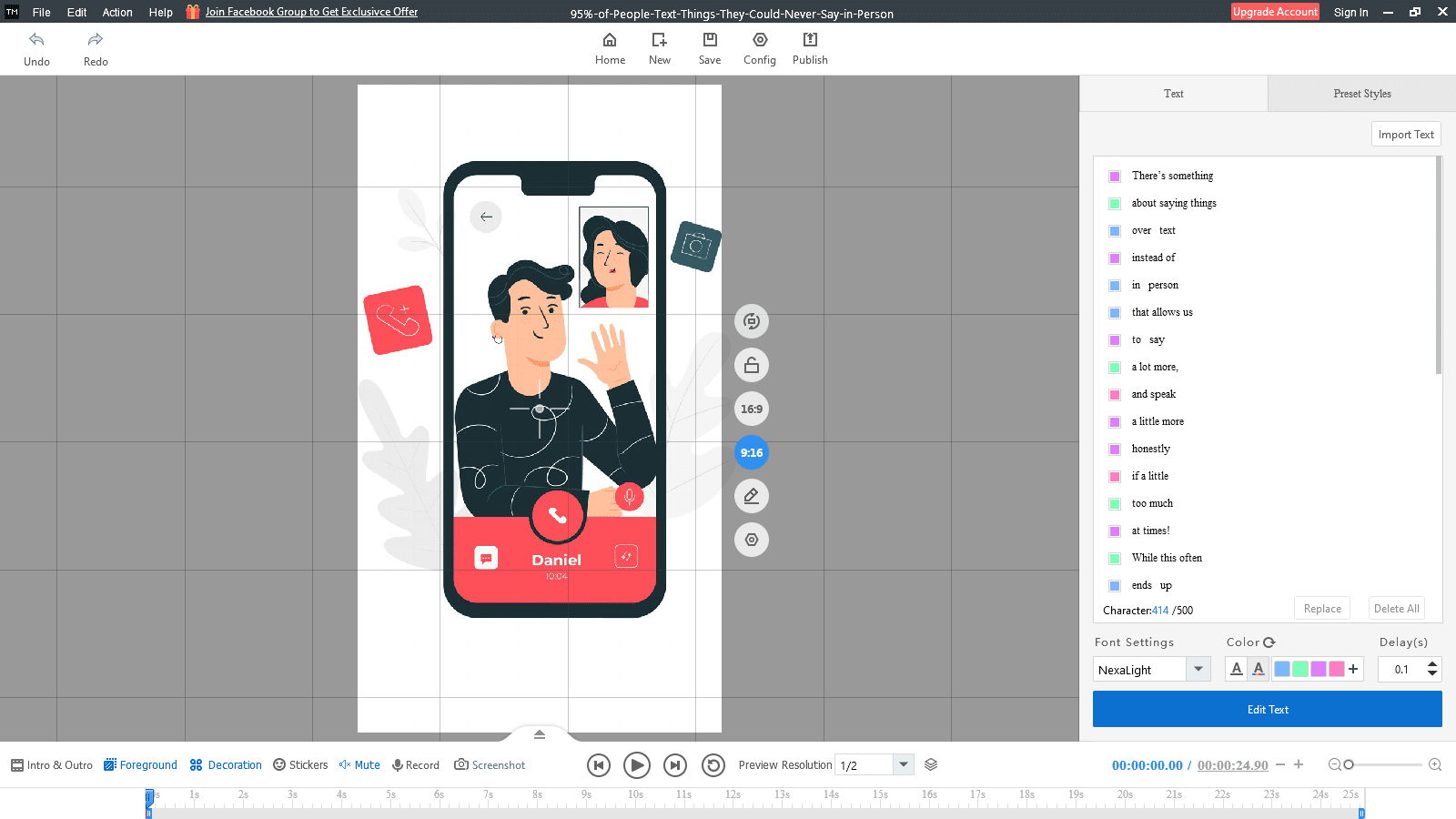Expand the bottom panel arrow under the canvas
The height and width of the screenshot is (819, 1456).
tap(539, 733)
